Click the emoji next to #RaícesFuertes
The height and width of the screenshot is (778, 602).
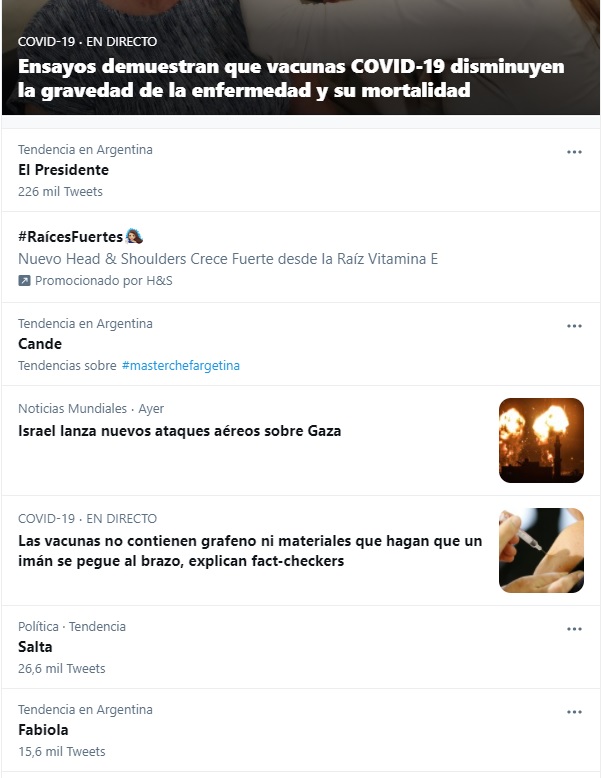pyautogui.click(x=134, y=236)
